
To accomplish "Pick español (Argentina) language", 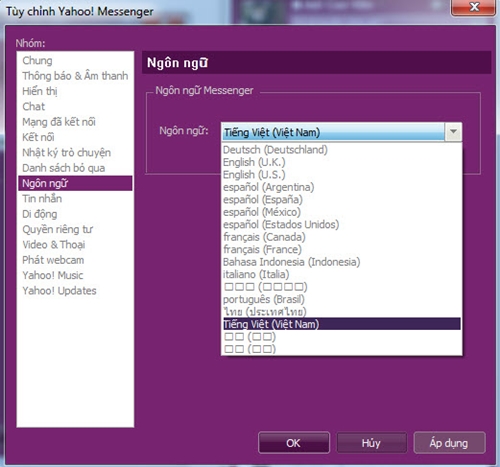I will pos(341,187).
